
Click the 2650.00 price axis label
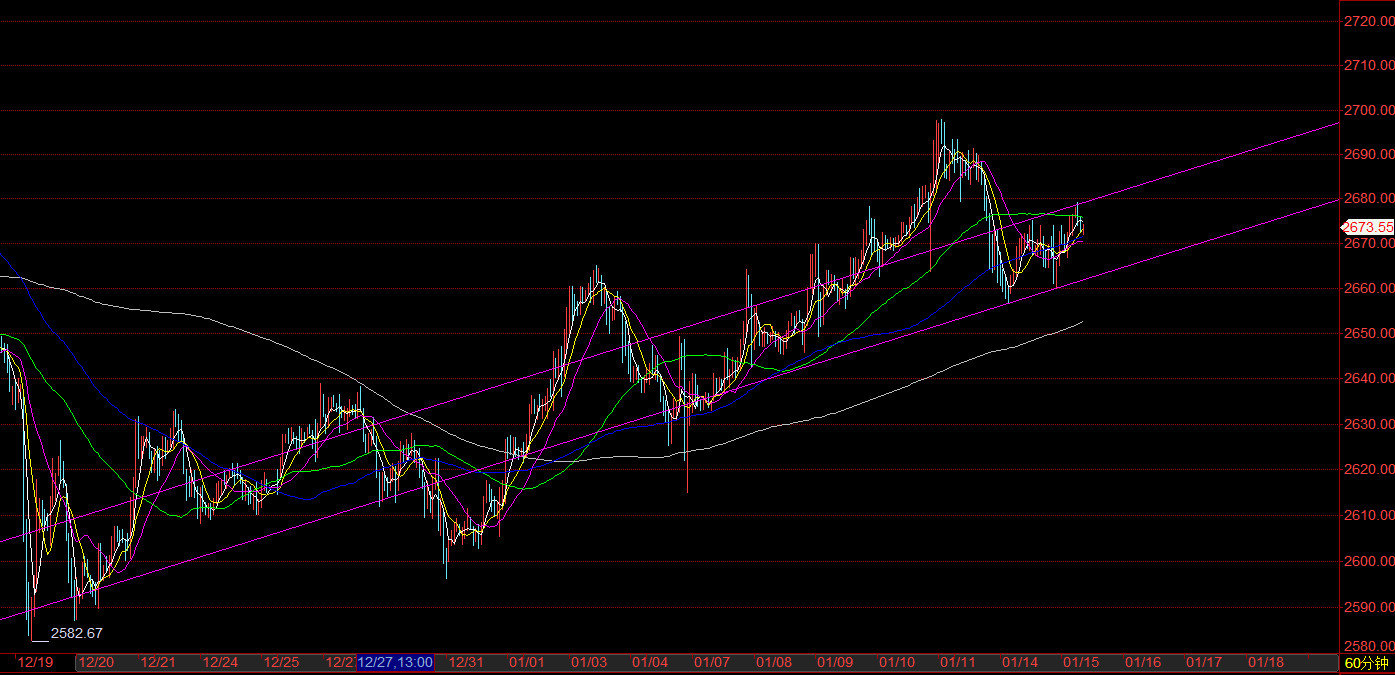click(x=1369, y=333)
